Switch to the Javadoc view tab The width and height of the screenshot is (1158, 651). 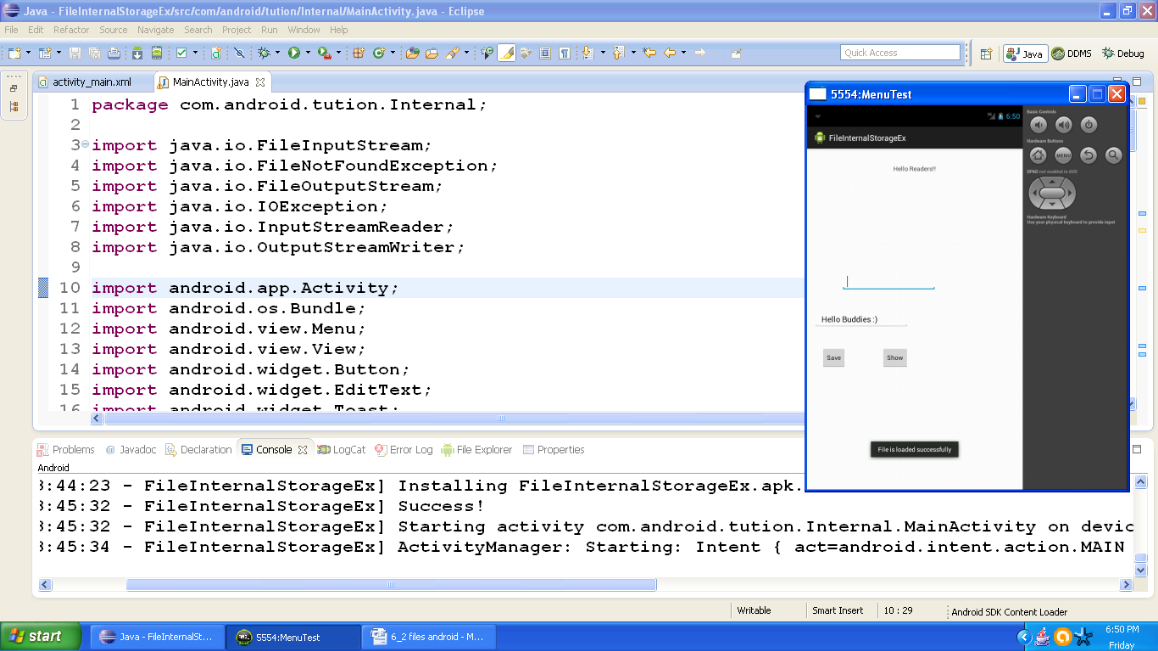pyautogui.click(x=131, y=449)
